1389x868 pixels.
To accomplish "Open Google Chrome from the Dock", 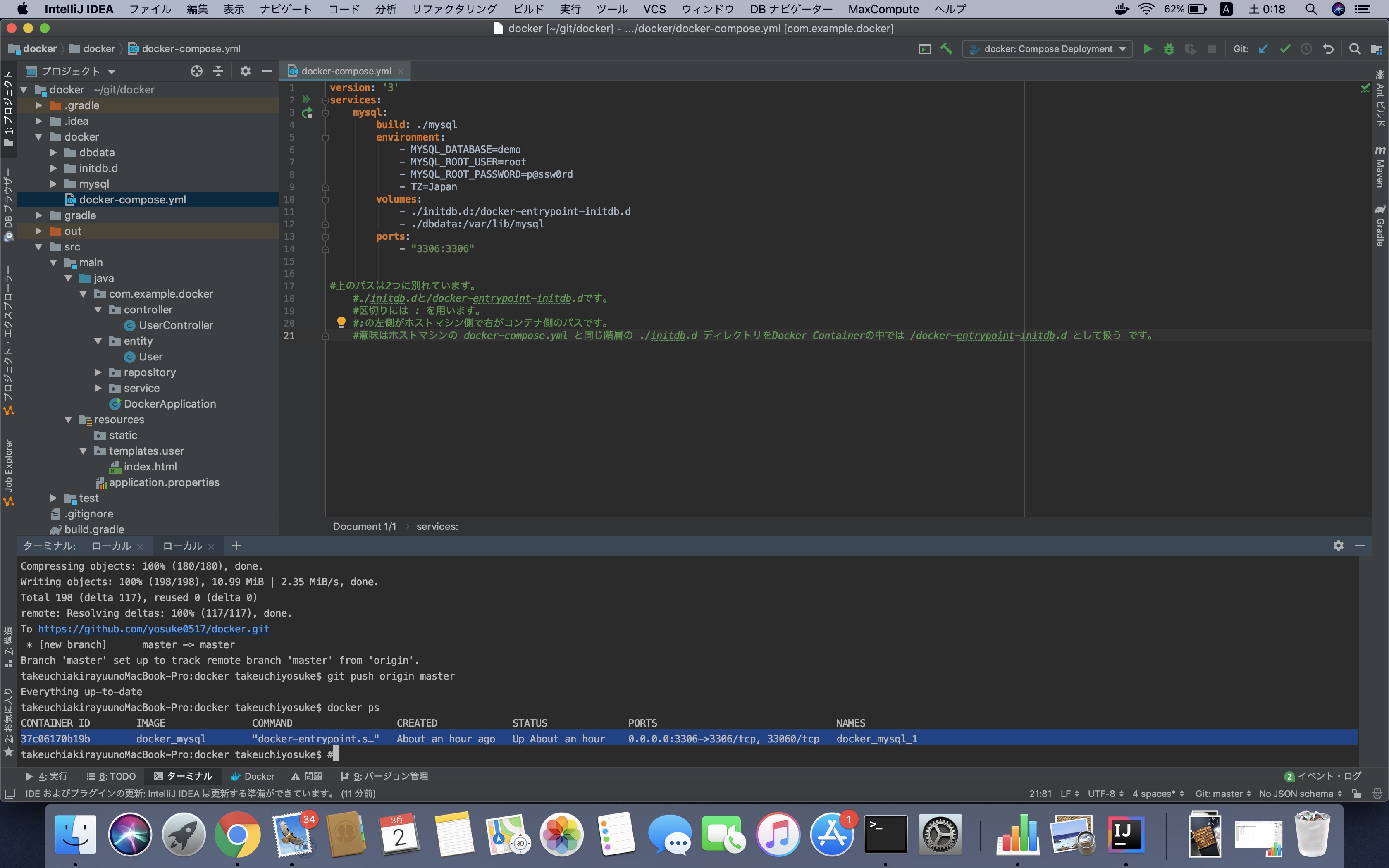I will pyautogui.click(x=237, y=834).
